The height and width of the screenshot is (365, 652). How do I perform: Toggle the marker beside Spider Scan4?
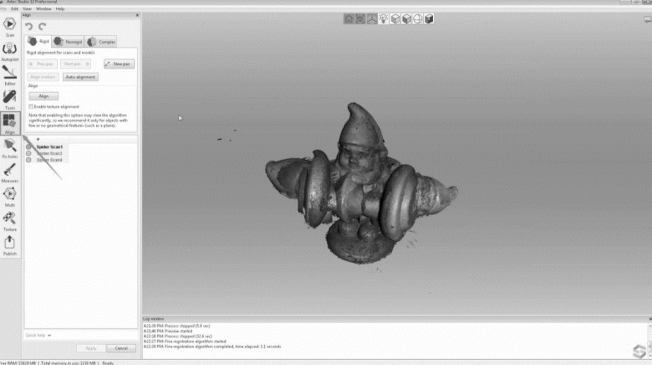pyautogui.click(x=29, y=160)
